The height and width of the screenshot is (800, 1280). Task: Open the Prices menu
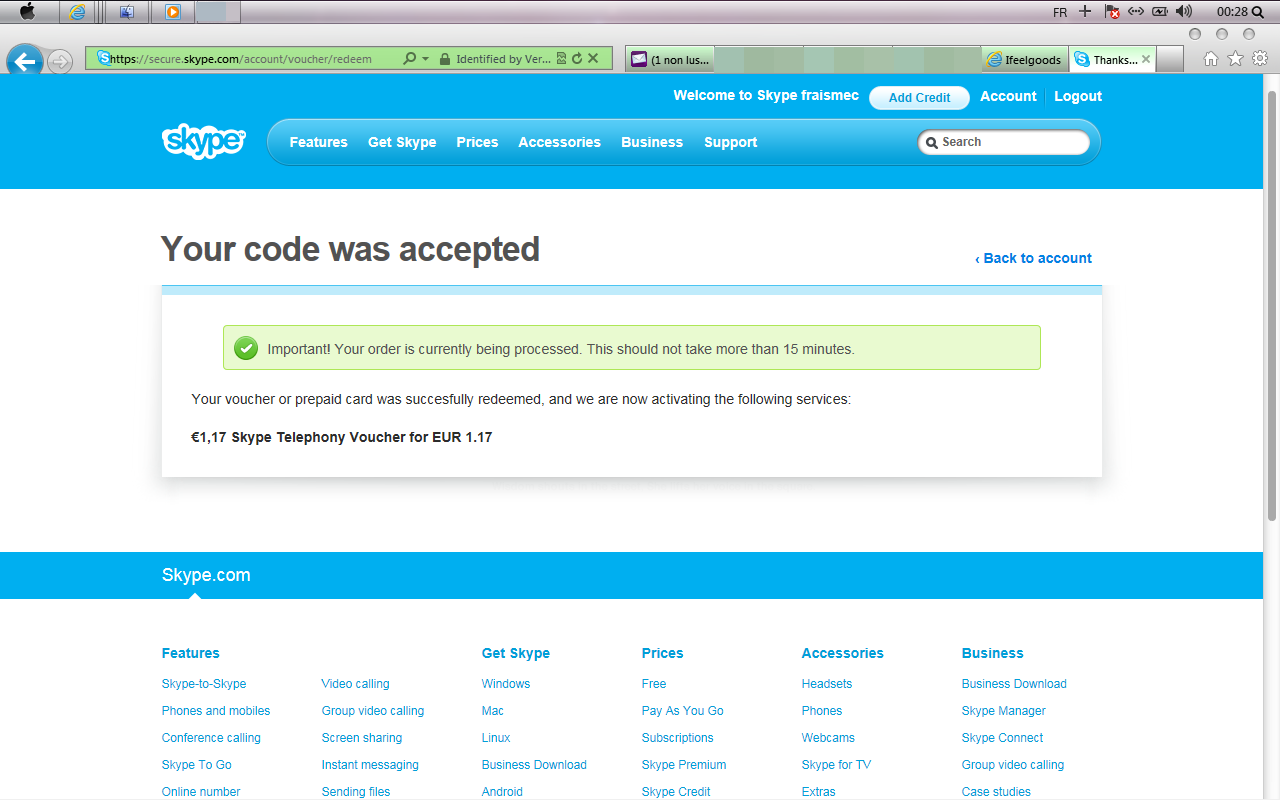click(x=477, y=142)
